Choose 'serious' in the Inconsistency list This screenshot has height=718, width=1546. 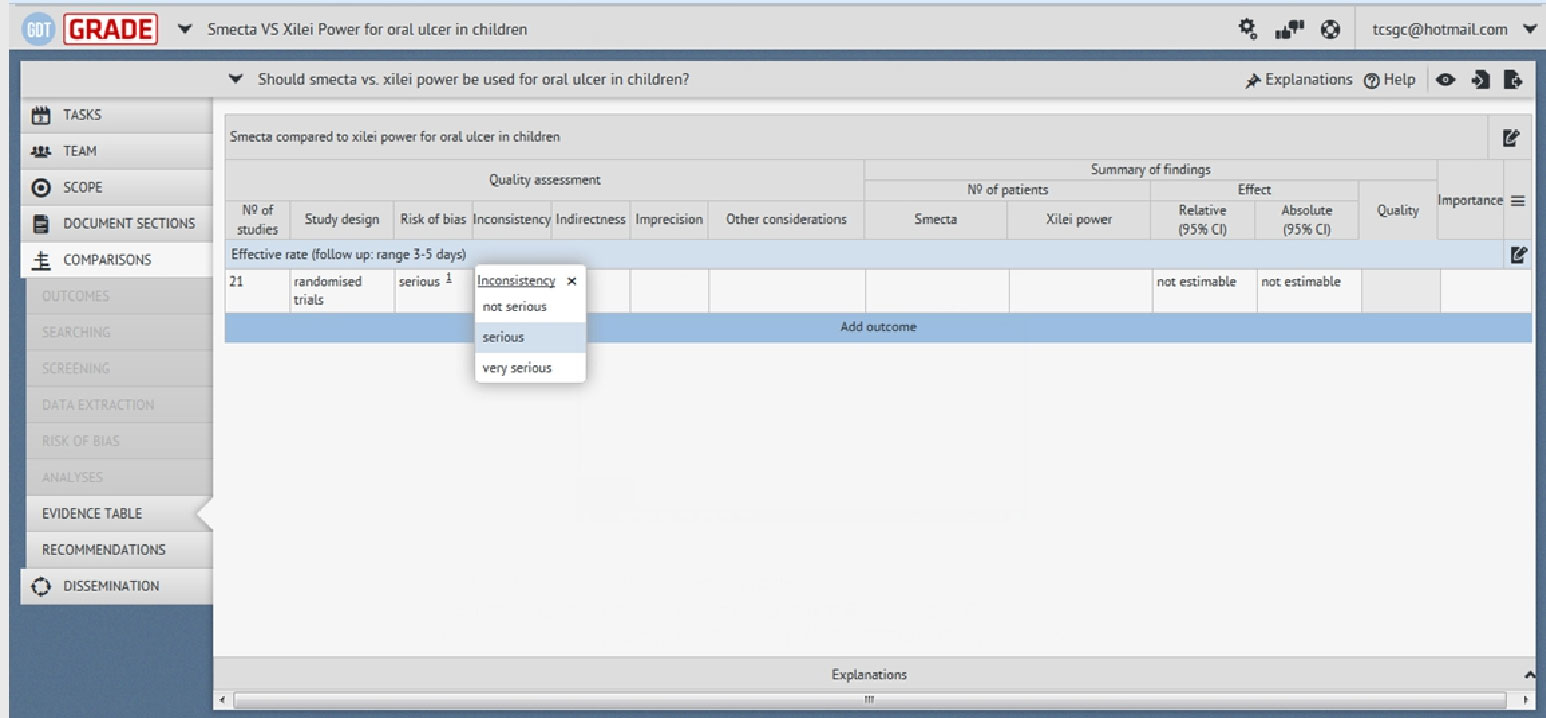pyautogui.click(x=530, y=337)
